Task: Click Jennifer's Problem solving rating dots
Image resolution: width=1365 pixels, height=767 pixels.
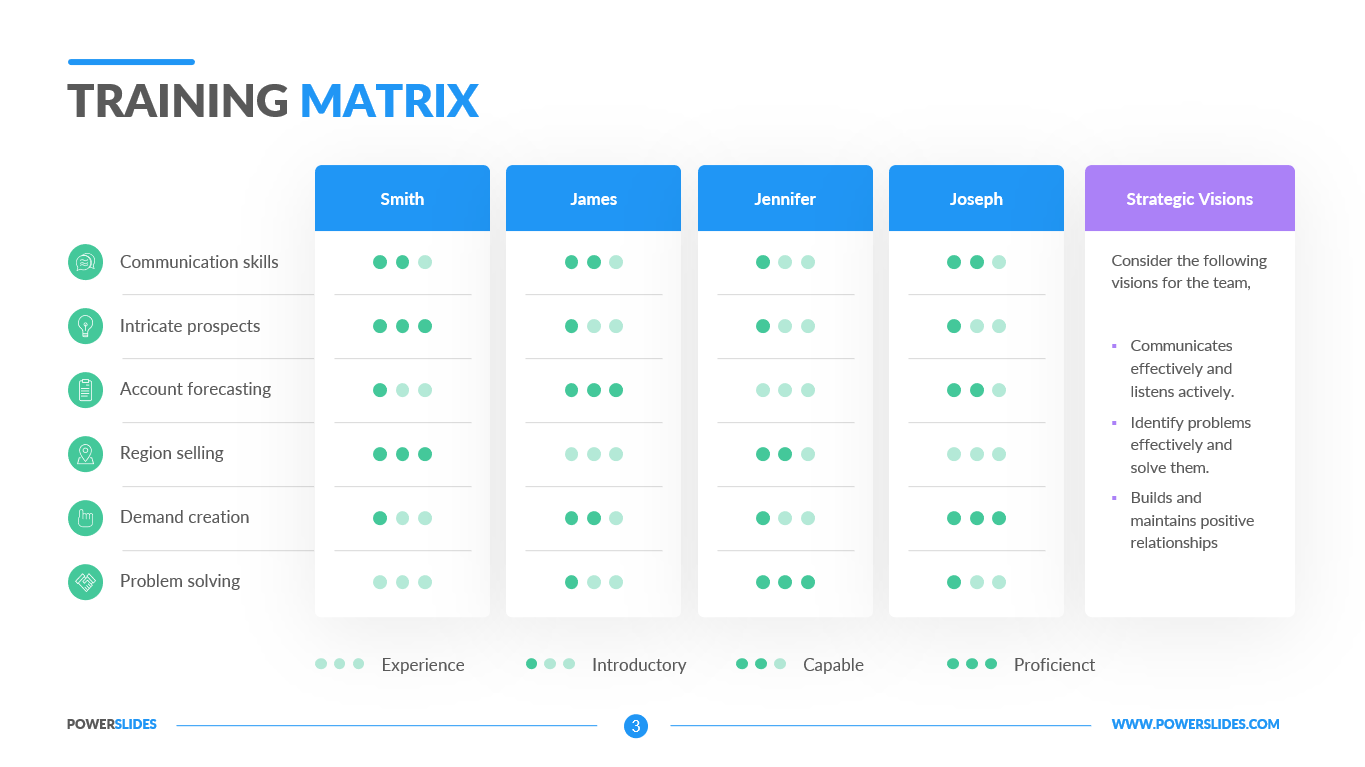Action: 785,582
